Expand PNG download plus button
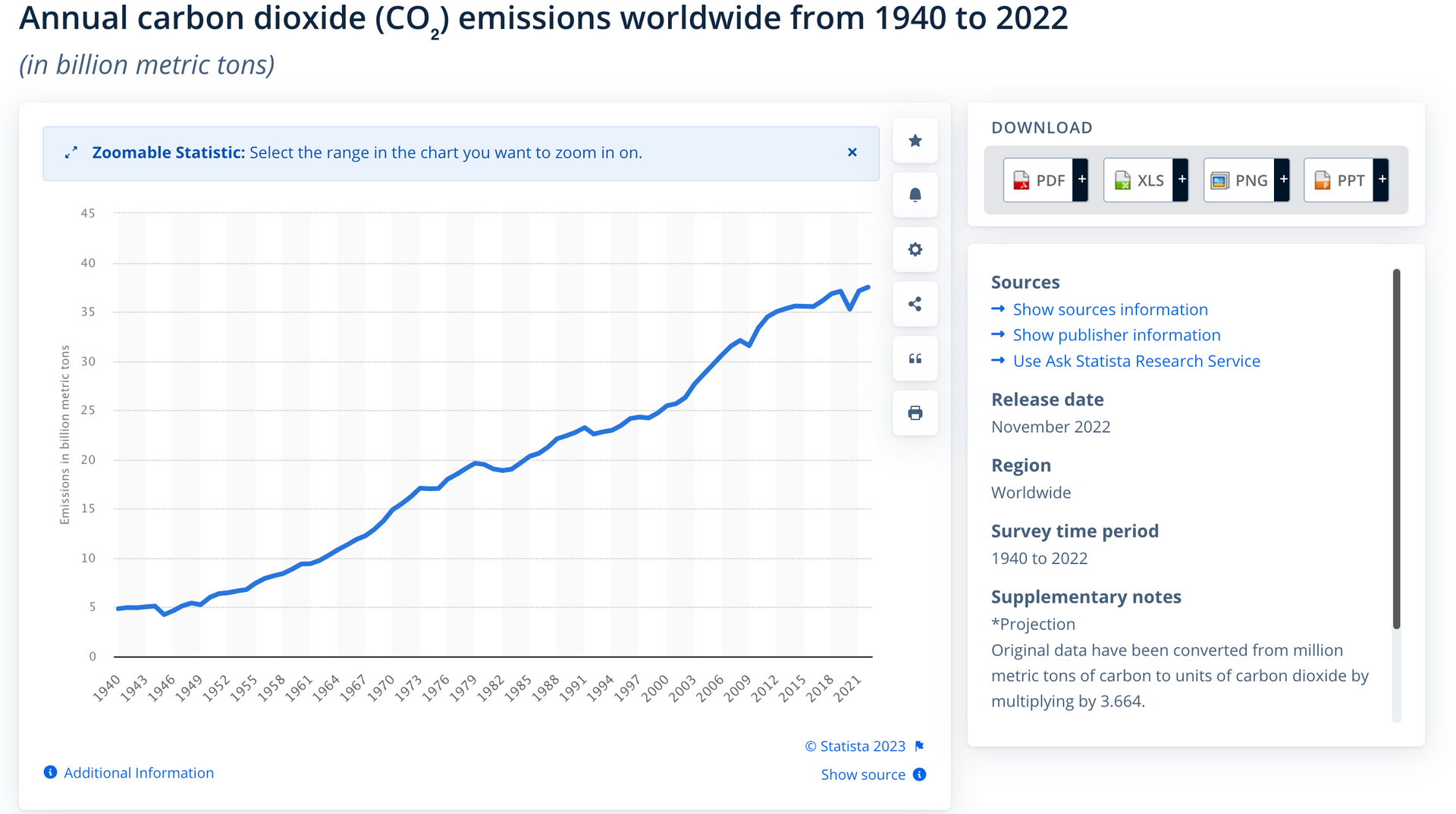 coord(1283,180)
